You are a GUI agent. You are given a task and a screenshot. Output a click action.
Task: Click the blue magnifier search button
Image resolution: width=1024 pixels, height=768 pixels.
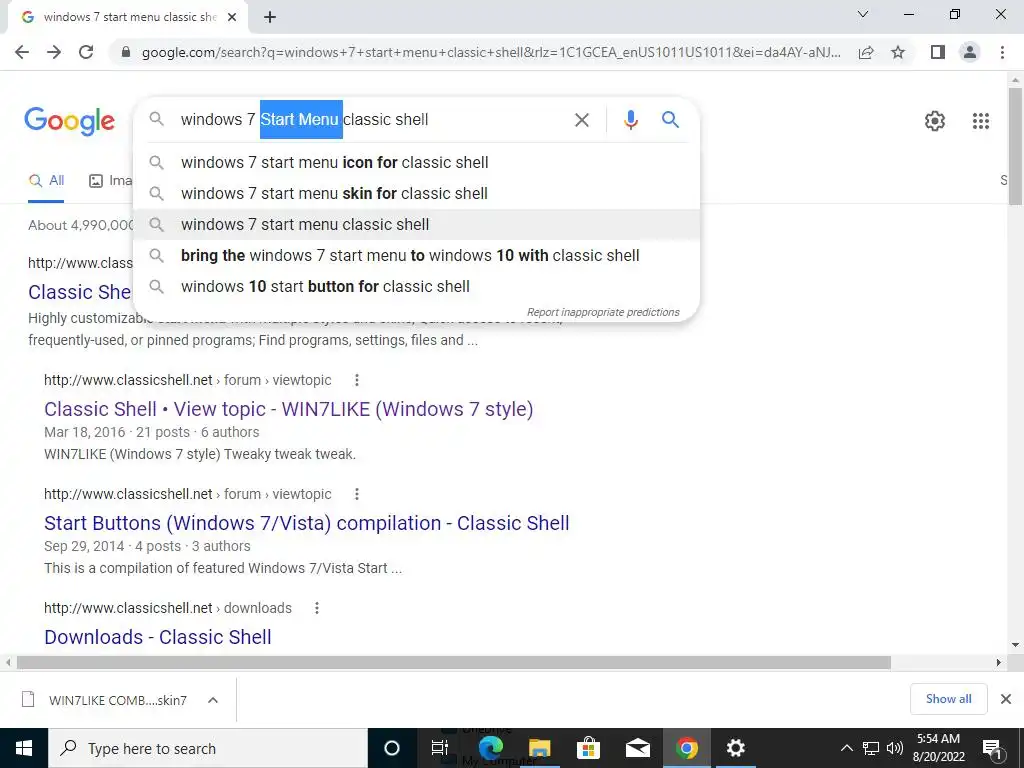tap(670, 120)
